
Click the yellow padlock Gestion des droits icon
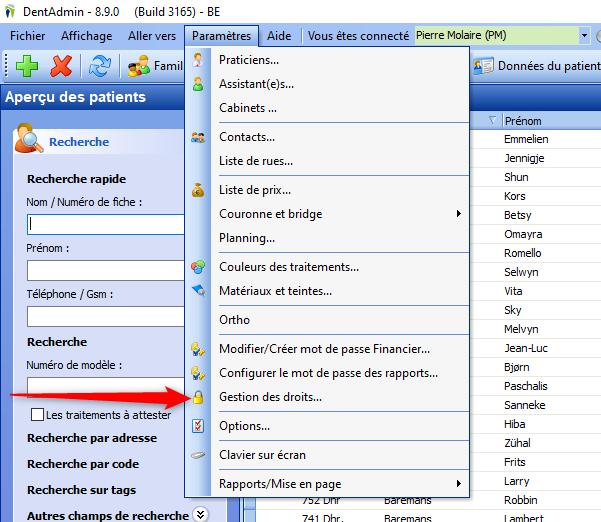[x=198, y=397]
